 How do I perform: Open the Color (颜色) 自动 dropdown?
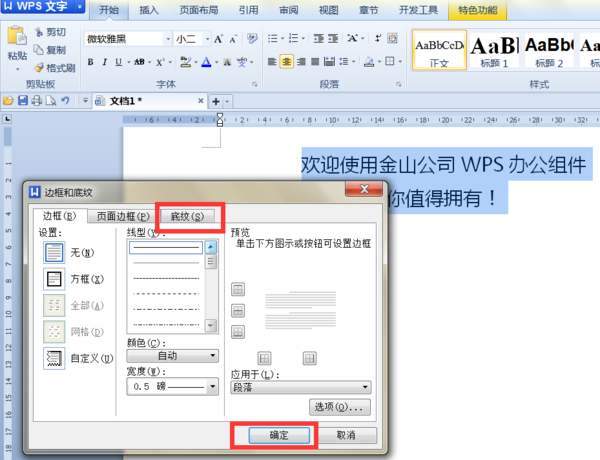(173, 356)
